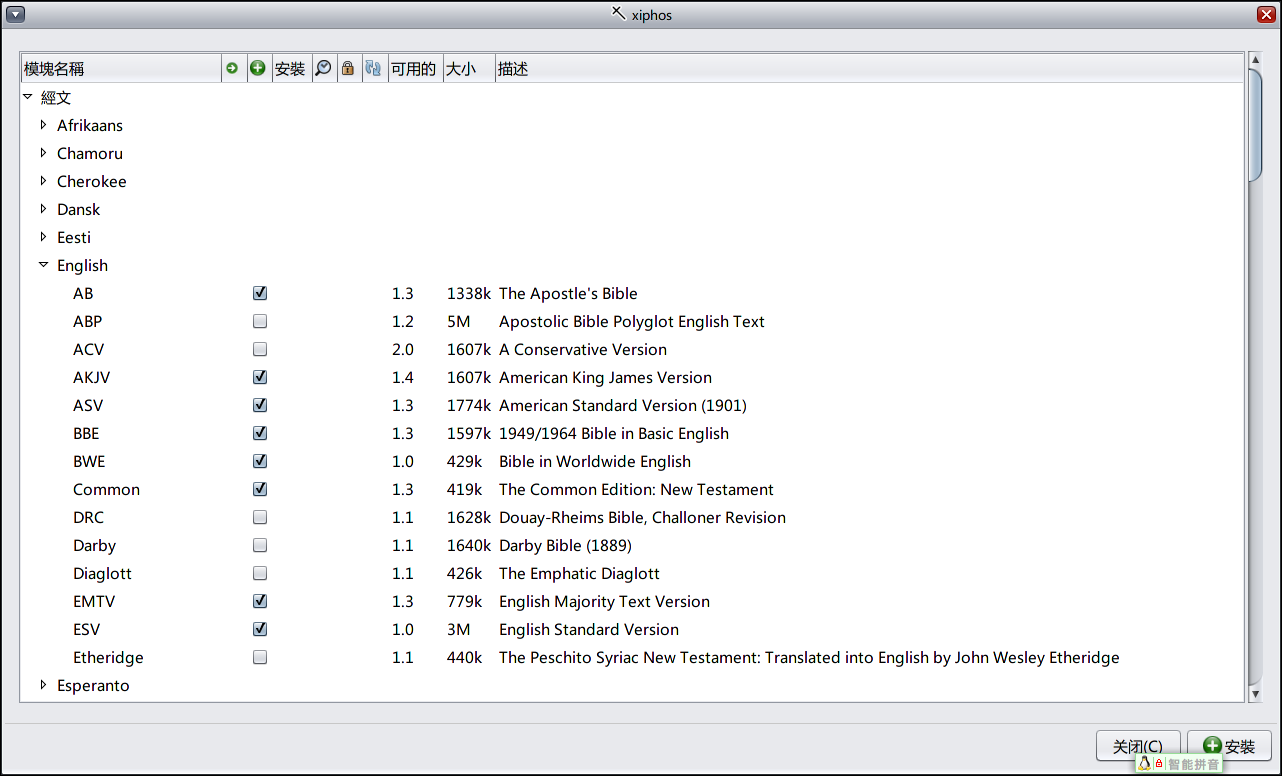Uncheck the ESV module checkbox
This screenshot has height=776, width=1282.
point(260,629)
